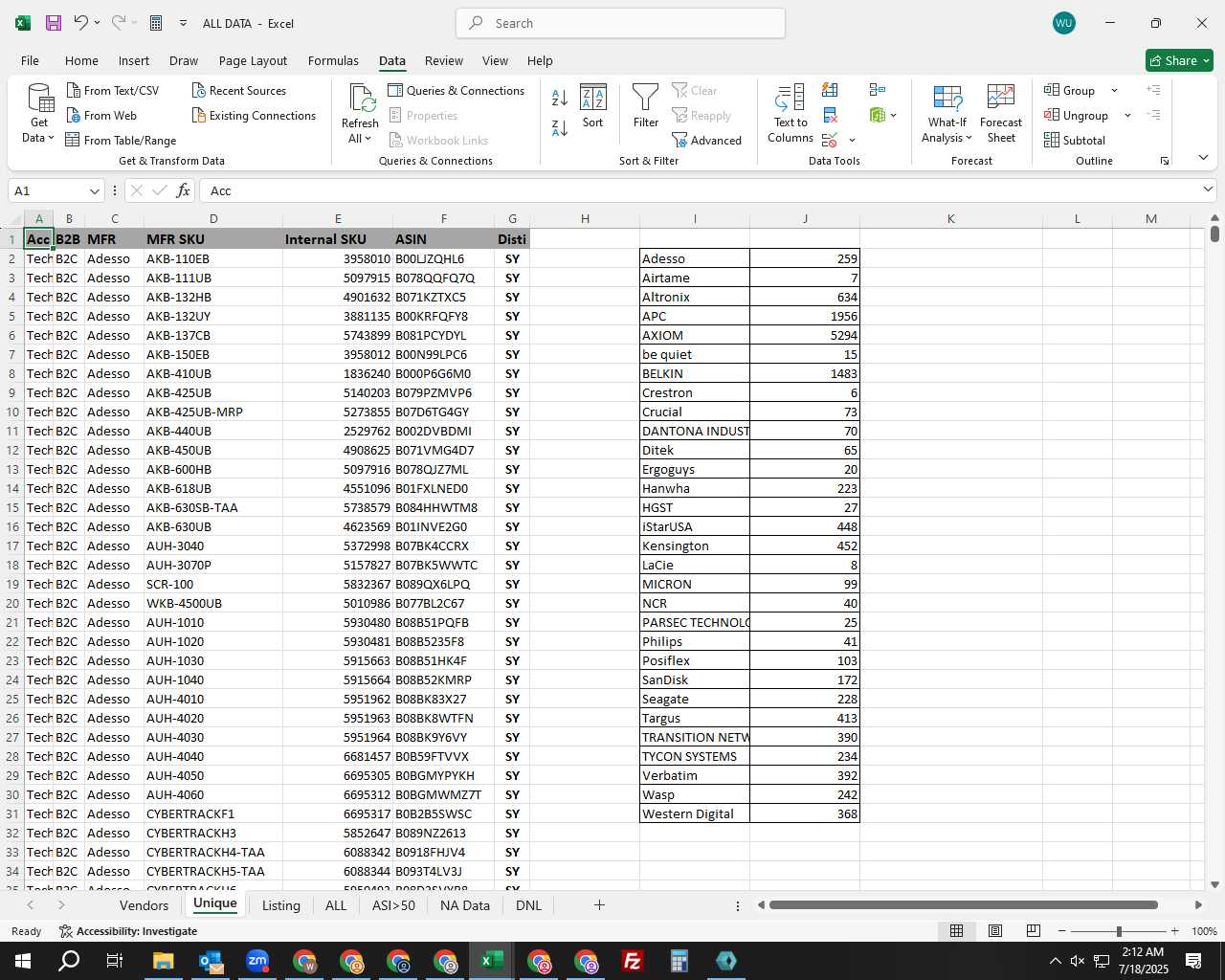The height and width of the screenshot is (980, 1225).
Task: Click the WU account avatar
Action: pos(1063,23)
